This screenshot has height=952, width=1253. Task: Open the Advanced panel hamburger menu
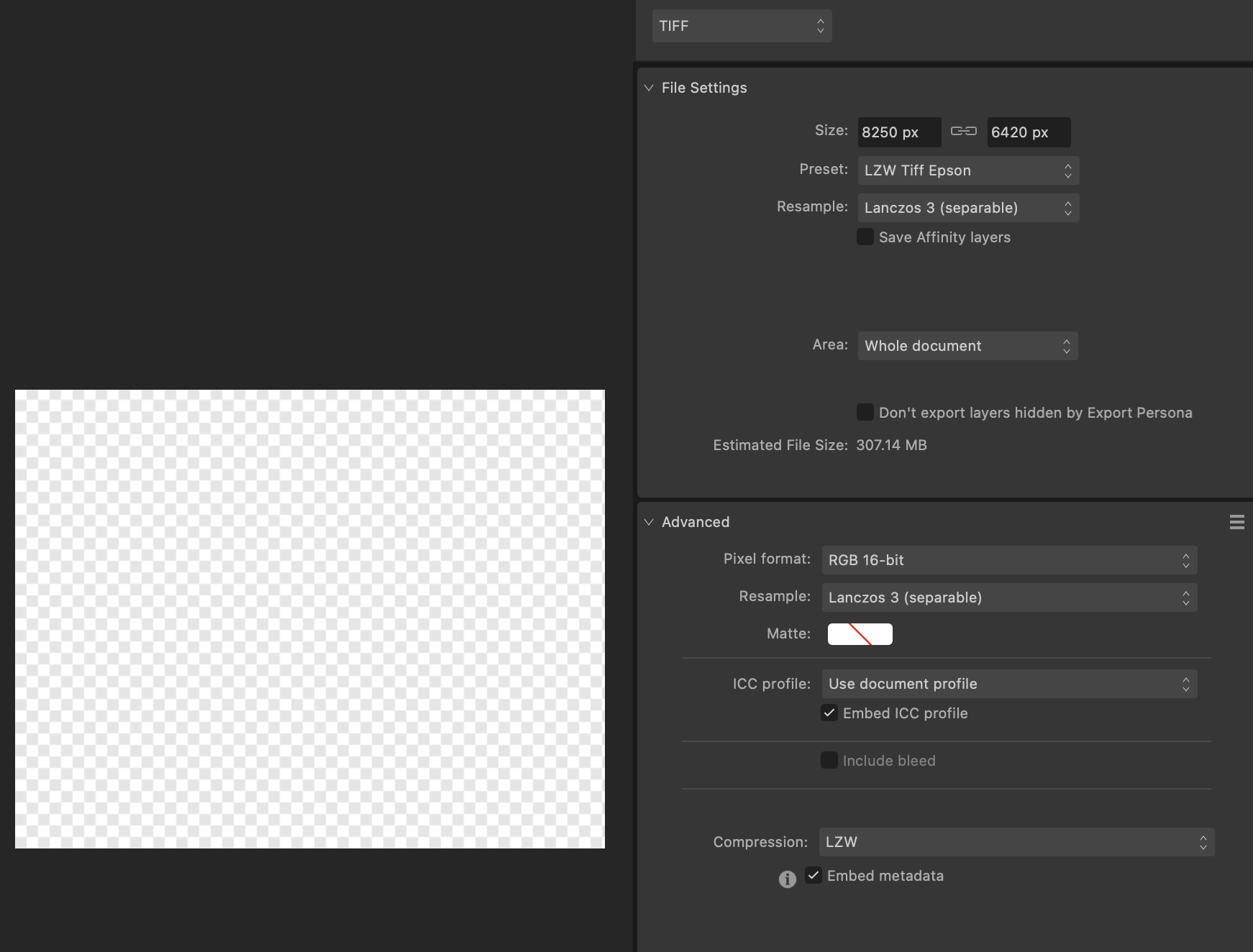(x=1236, y=522)
